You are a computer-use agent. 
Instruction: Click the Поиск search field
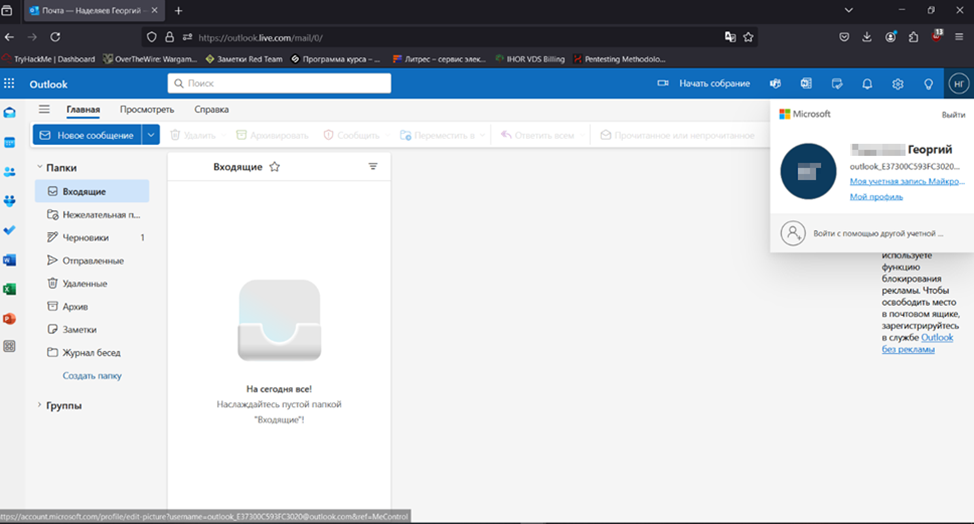[x=279, y=83]
